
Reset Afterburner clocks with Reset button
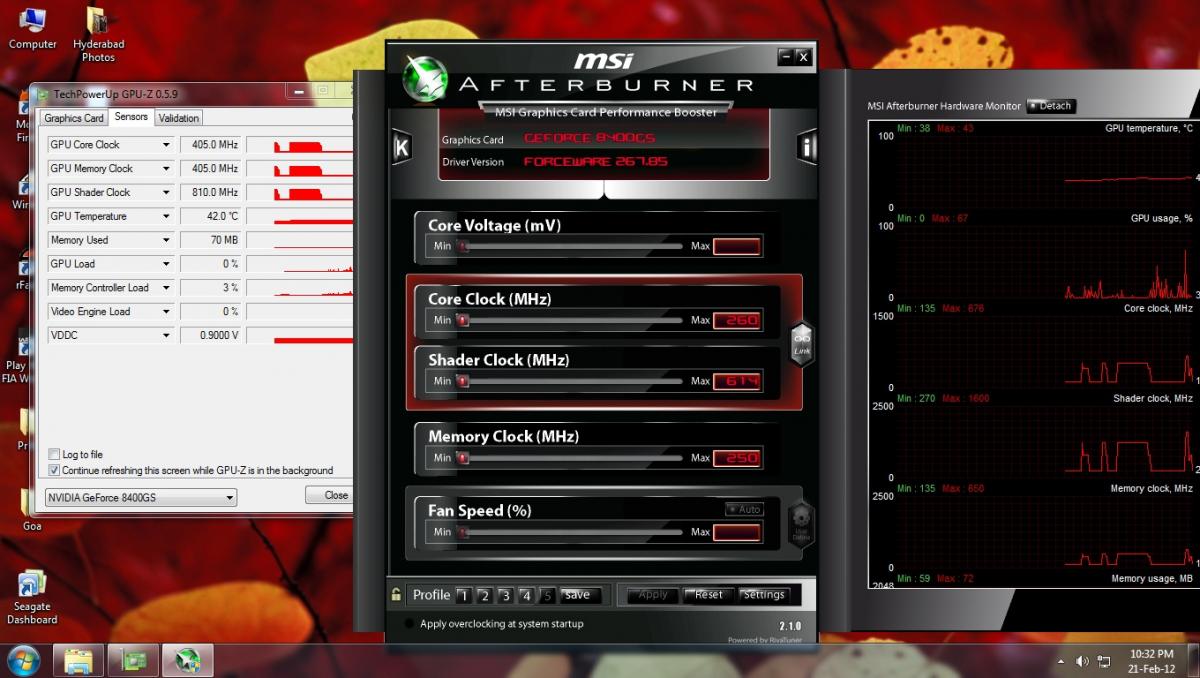(709, 594)
